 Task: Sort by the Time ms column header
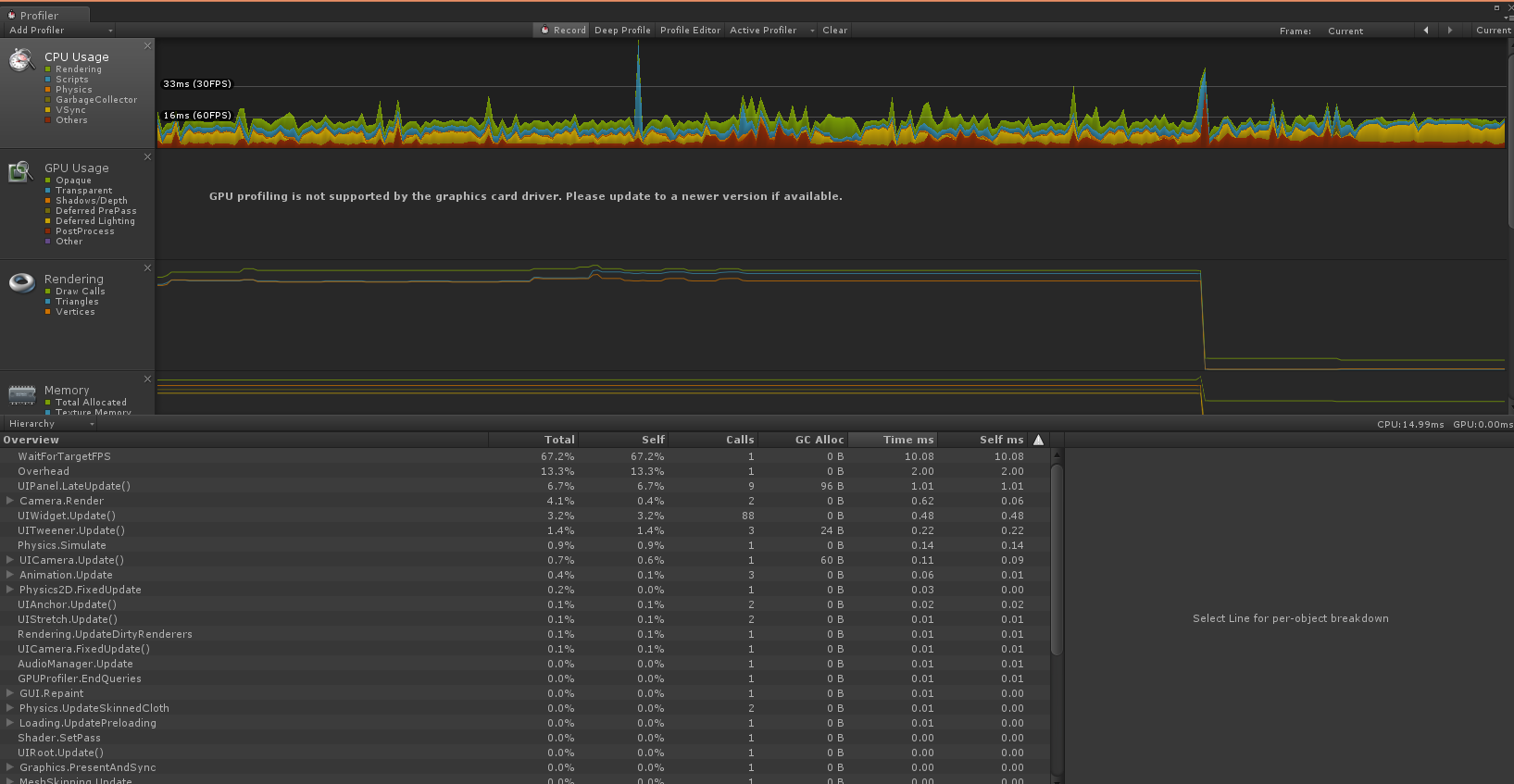tap(893, 440)
